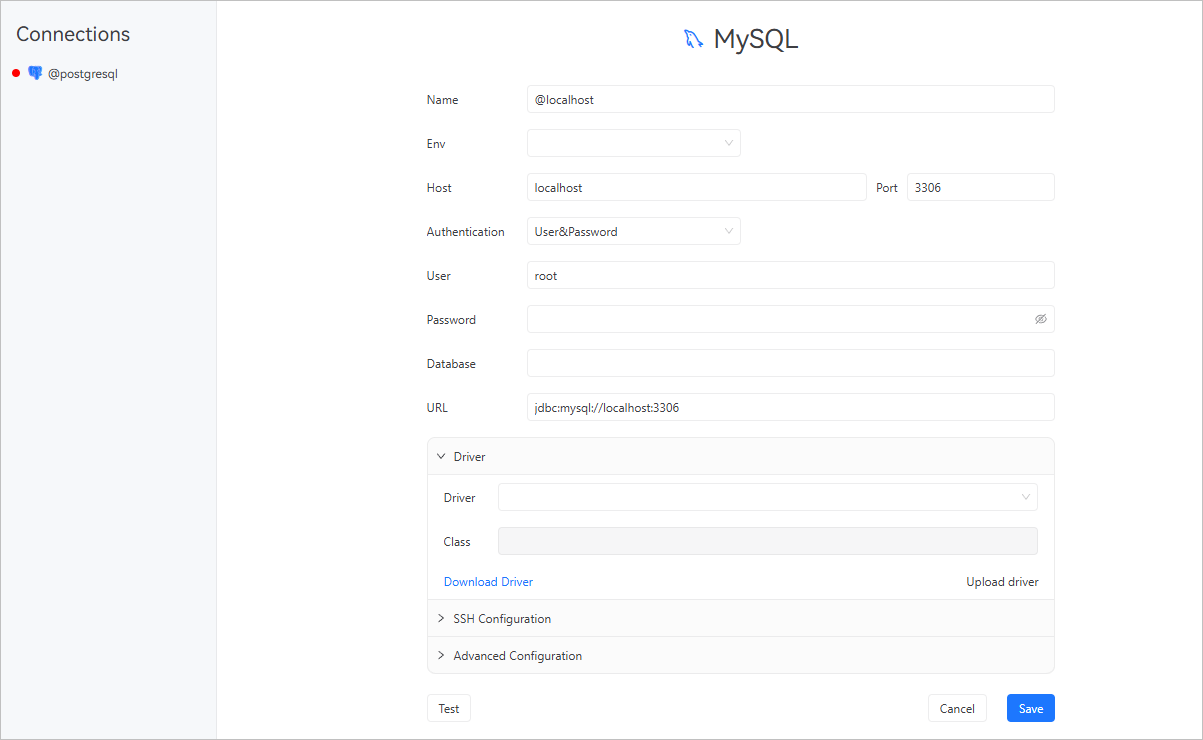
Task: Open the Driver selection dropdown
Action: [768, 497]
